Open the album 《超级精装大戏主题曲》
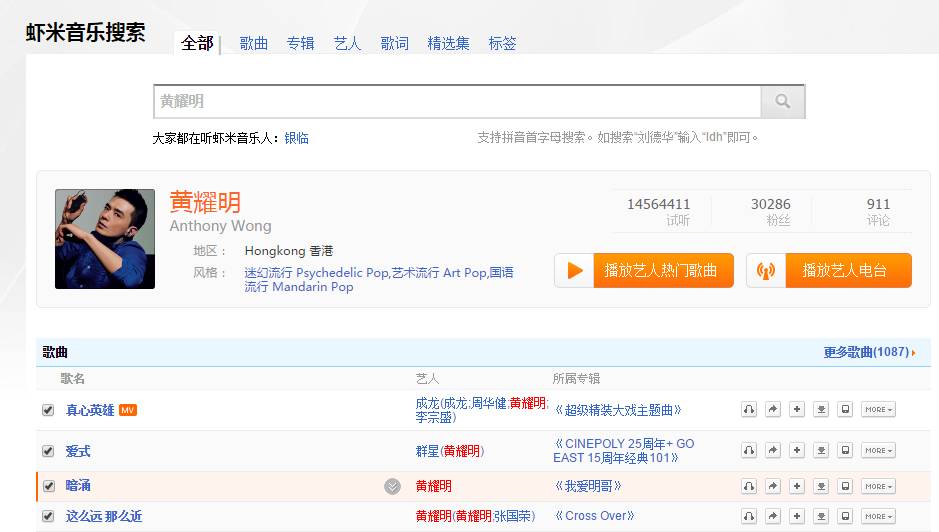The height and width of the screenshot is (532, 939). click(618, 410)
